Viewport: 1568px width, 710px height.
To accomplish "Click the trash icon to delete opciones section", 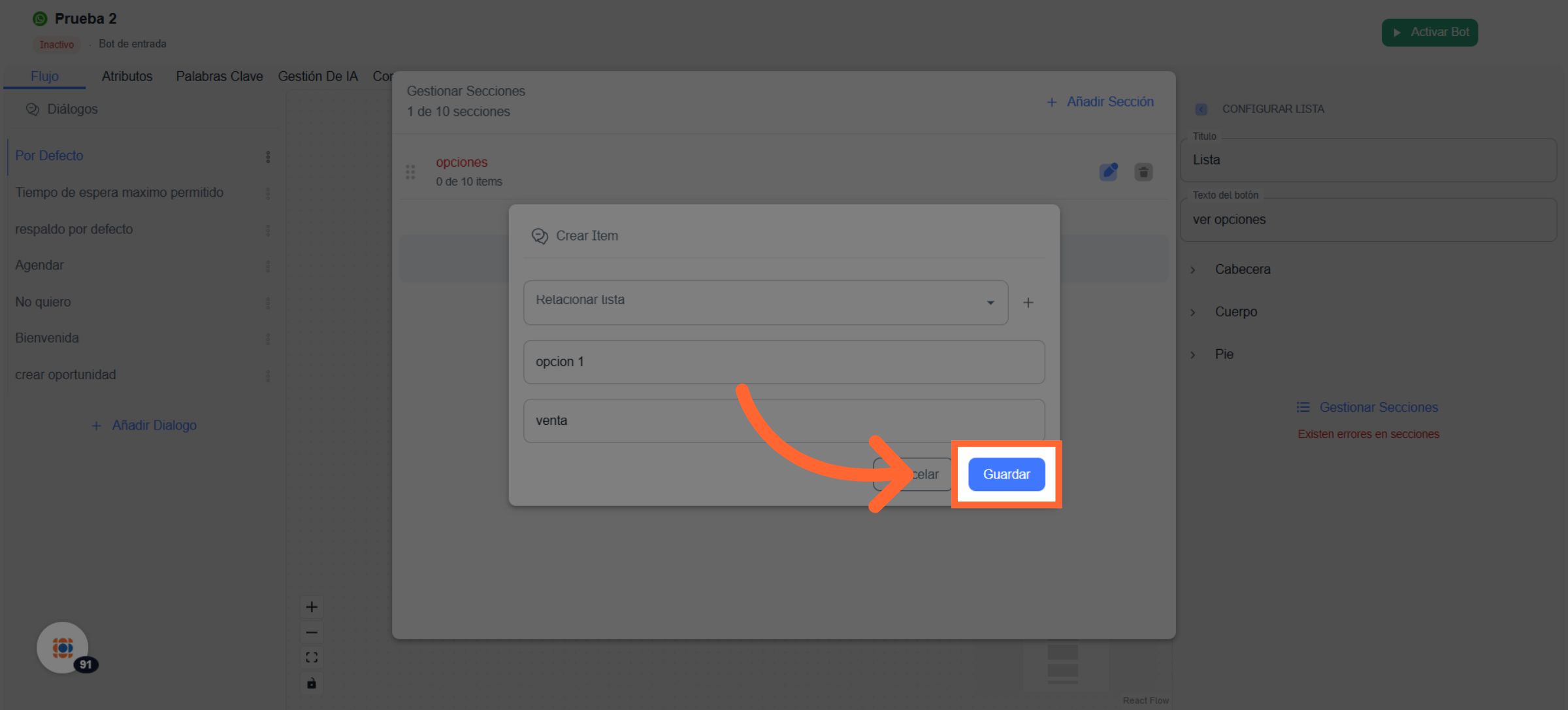I will (1143, 172).
